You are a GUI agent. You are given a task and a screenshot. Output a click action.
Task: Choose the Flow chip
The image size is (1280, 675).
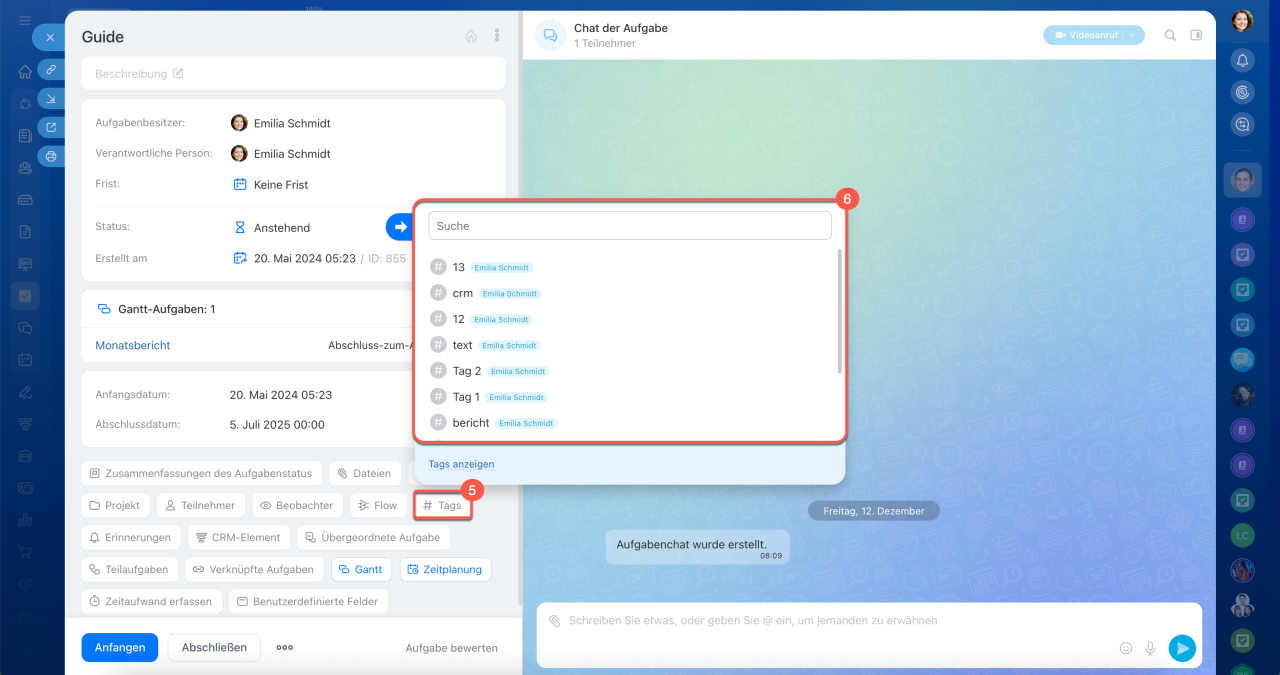coord(378,505)
